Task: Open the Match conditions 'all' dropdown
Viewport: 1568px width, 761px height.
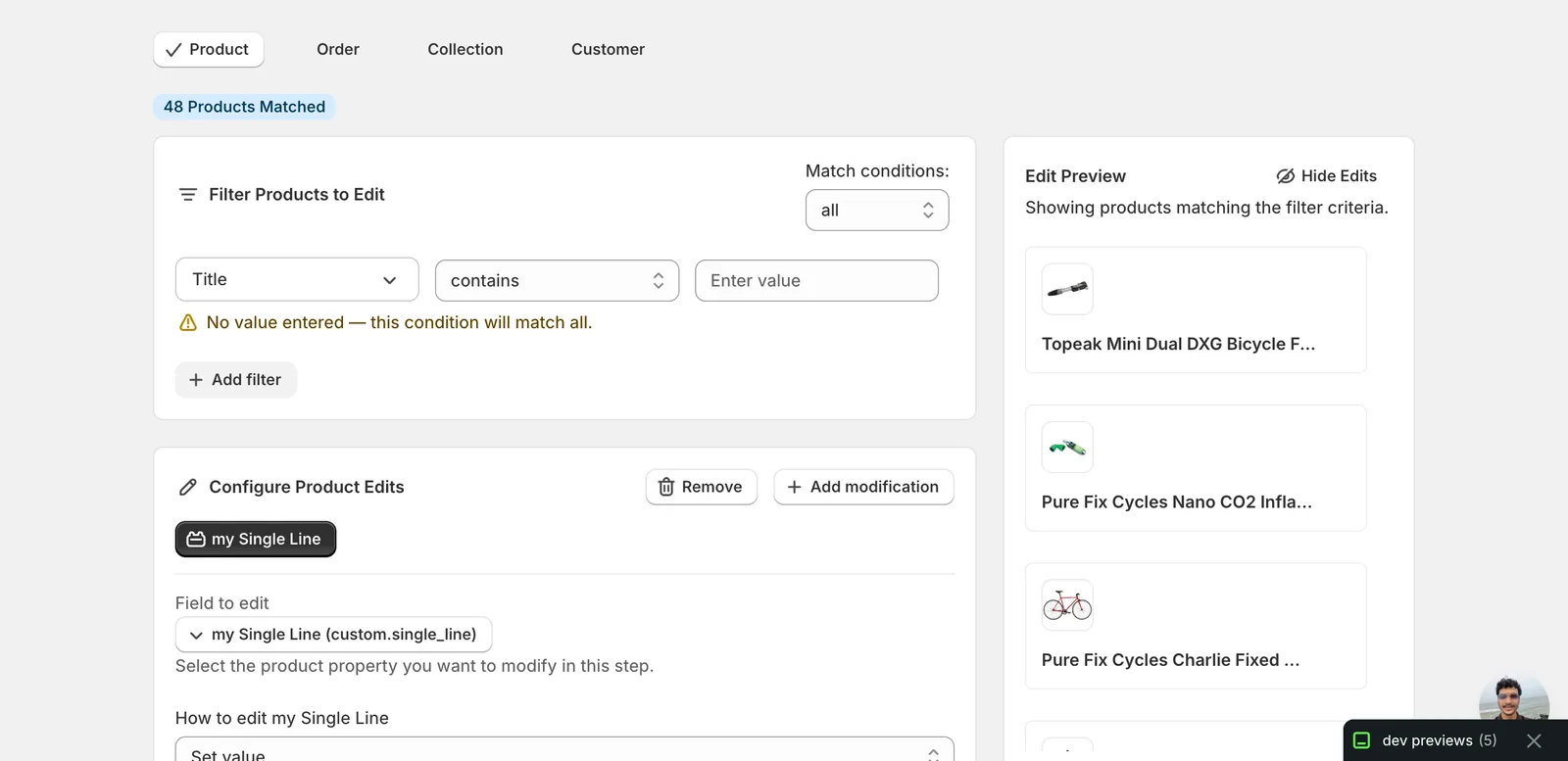Action: [877, 211]
